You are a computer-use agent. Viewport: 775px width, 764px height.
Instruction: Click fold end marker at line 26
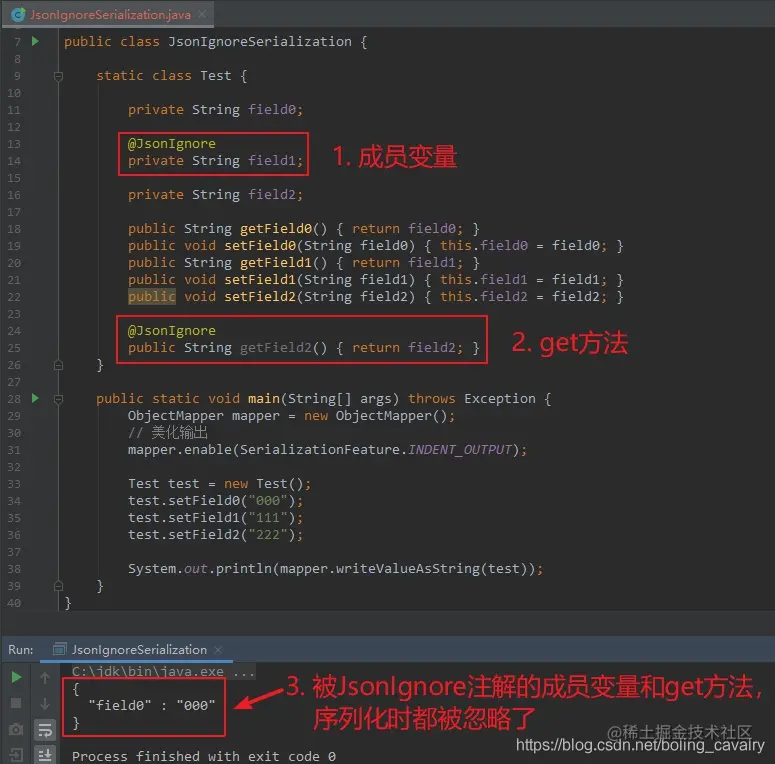click(58, 365)
